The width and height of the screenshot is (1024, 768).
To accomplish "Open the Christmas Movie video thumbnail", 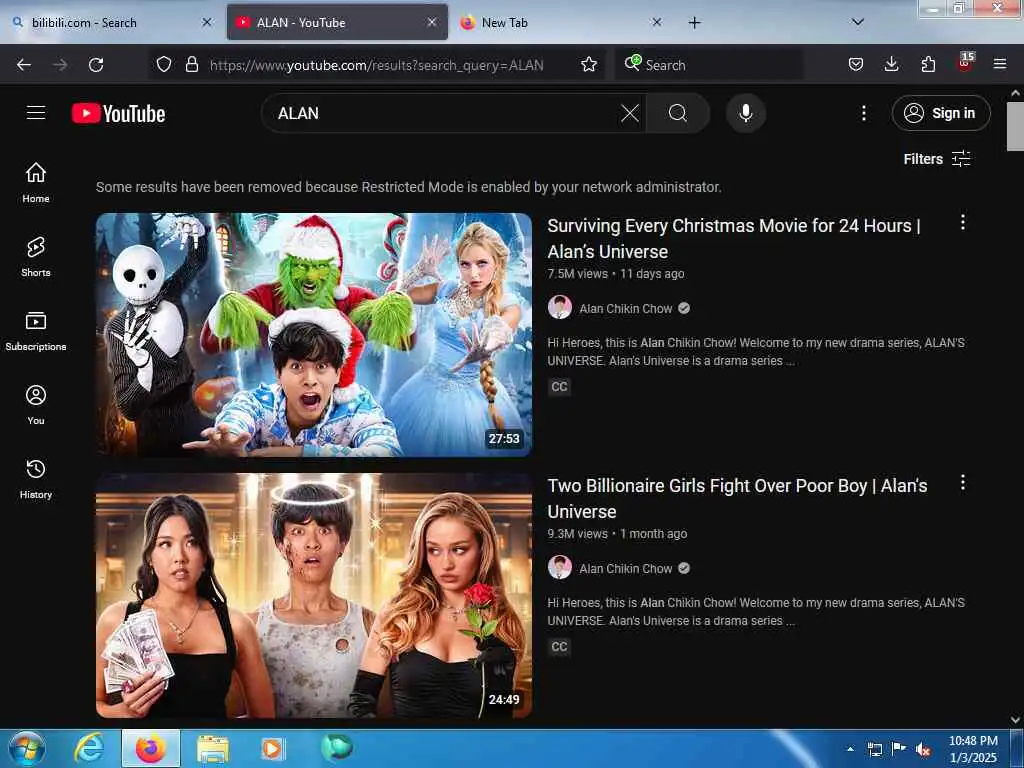I will [314, 334].
